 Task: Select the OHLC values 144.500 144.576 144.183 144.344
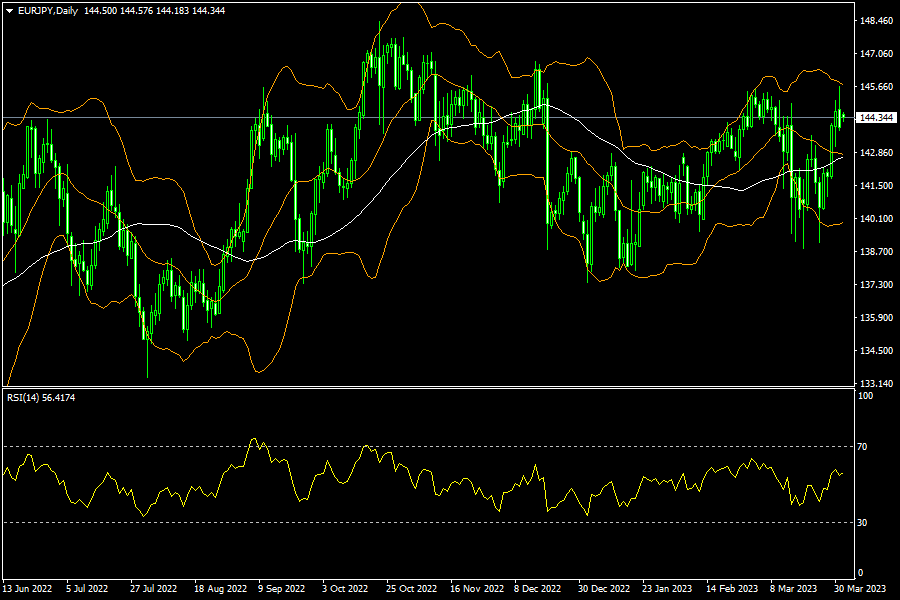click(x=154, y=11)
